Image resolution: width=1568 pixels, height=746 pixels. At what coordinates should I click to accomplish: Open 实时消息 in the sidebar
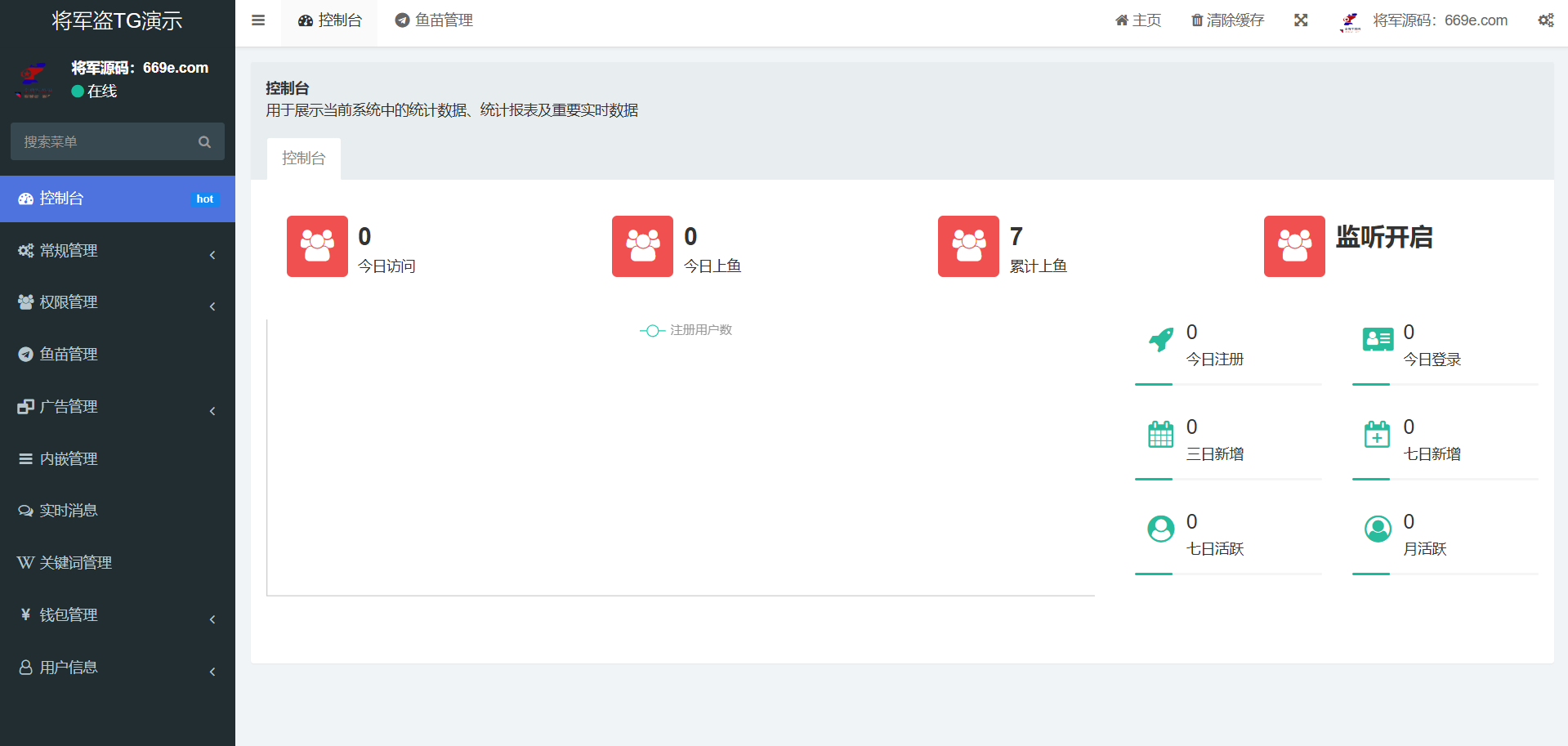(x=69, y=511)
